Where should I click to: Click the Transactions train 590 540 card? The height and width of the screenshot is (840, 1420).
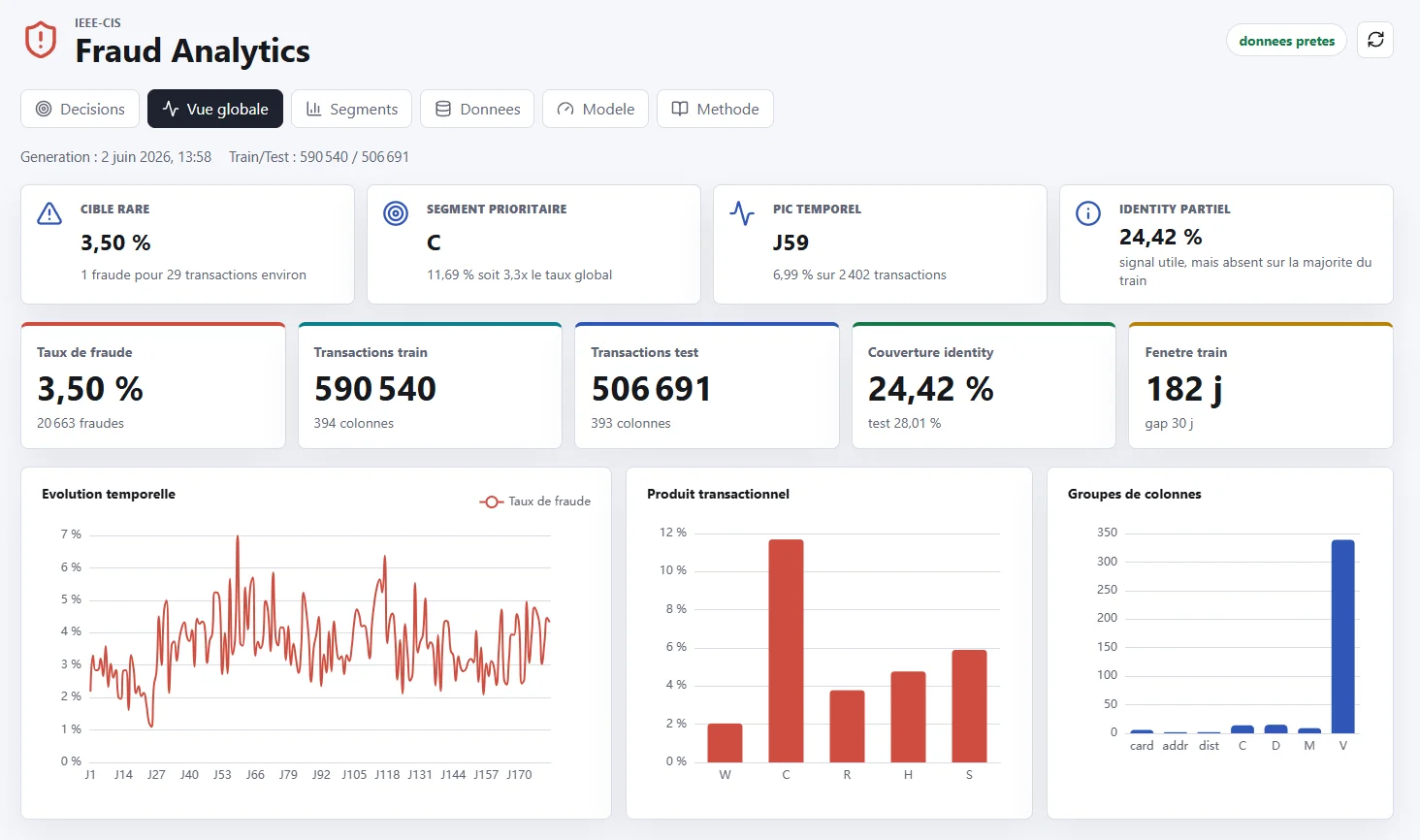430,386
